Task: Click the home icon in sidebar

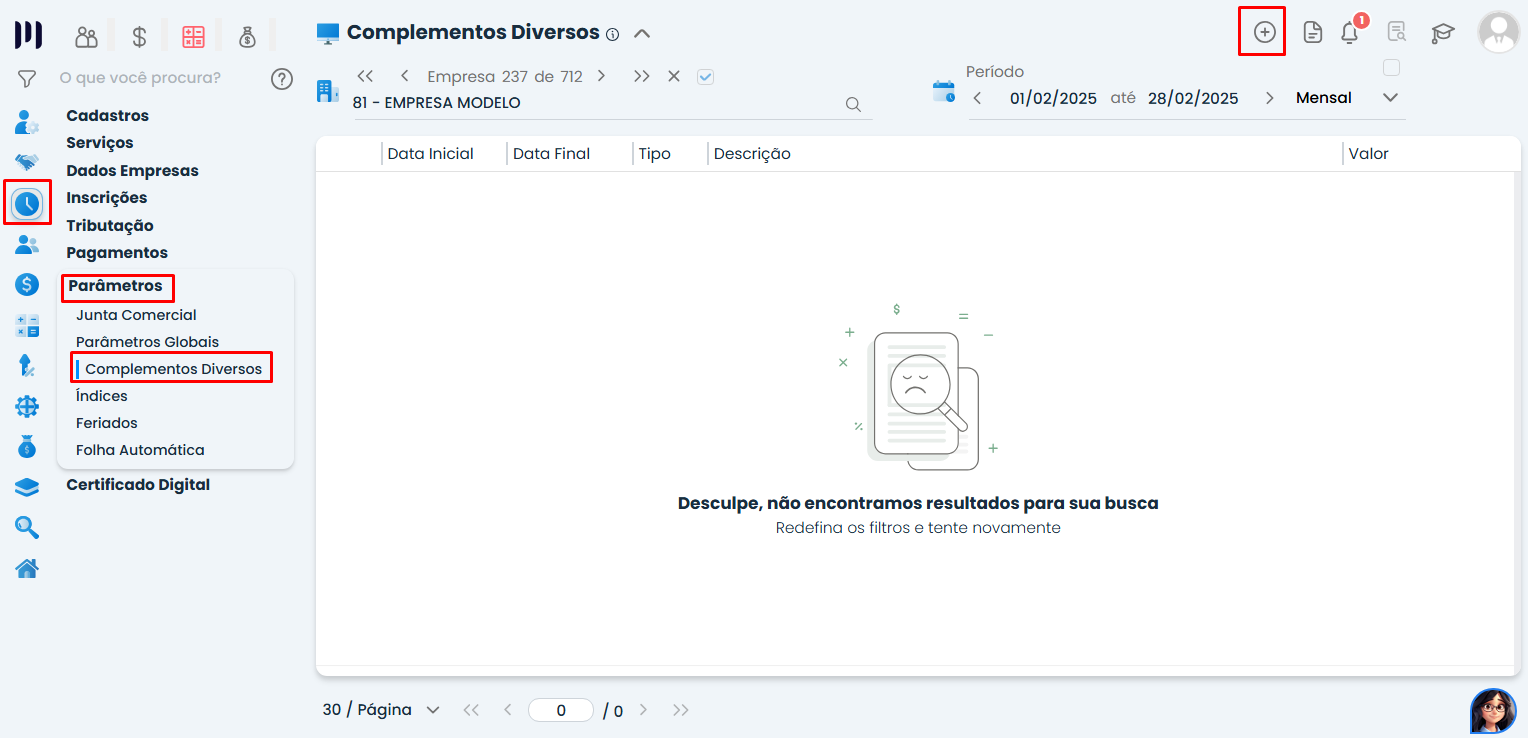Action: pyautogui.click(x=27, y=569)
